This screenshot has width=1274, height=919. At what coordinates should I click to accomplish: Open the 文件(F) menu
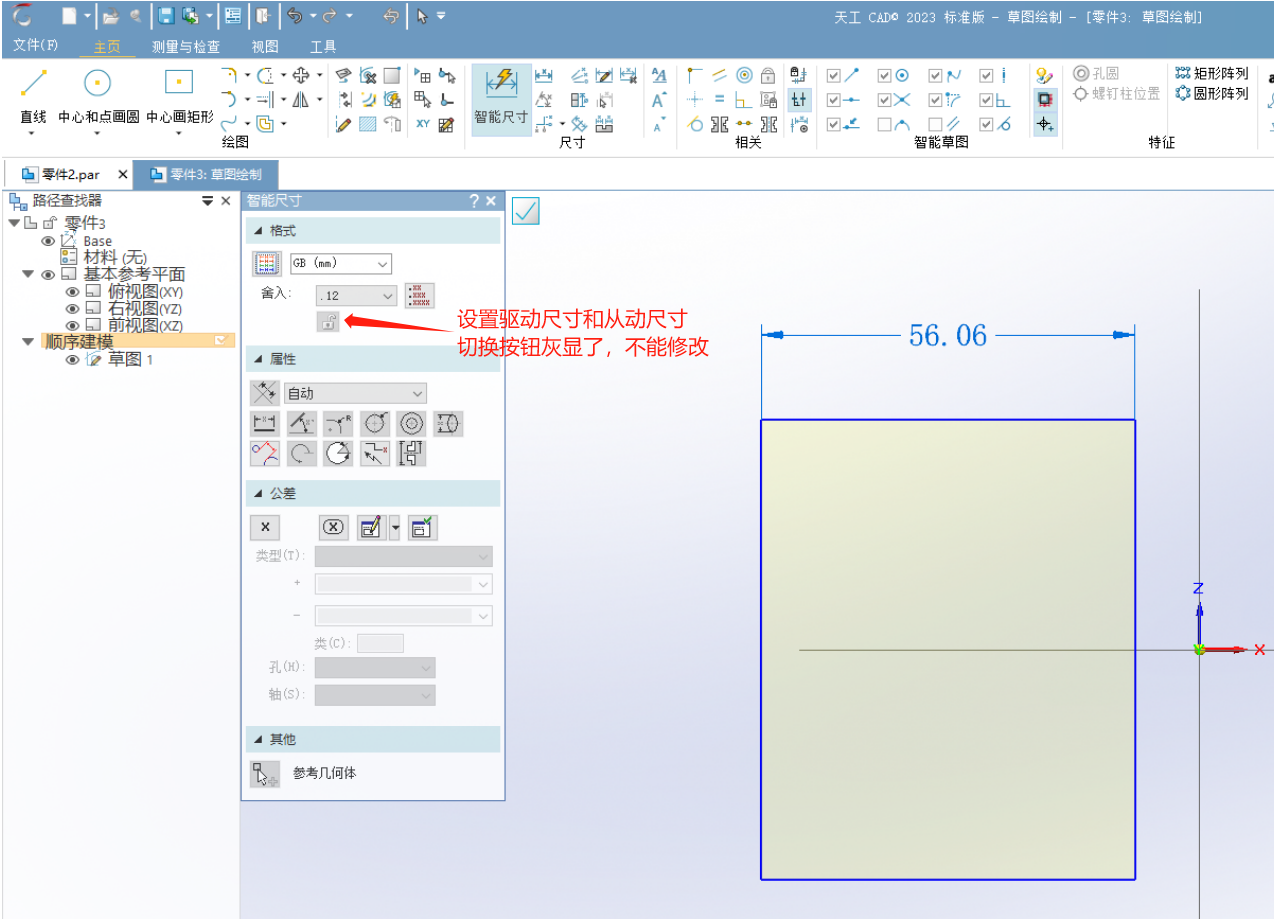(36, 46)
